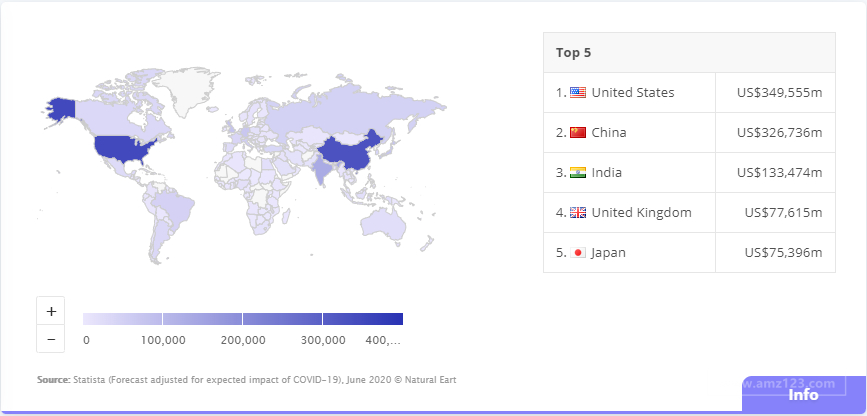The width and height of the screenshot is (867, 416).
Task: Click the United States revenue value US$349,555m
Action: pos(779,93)
